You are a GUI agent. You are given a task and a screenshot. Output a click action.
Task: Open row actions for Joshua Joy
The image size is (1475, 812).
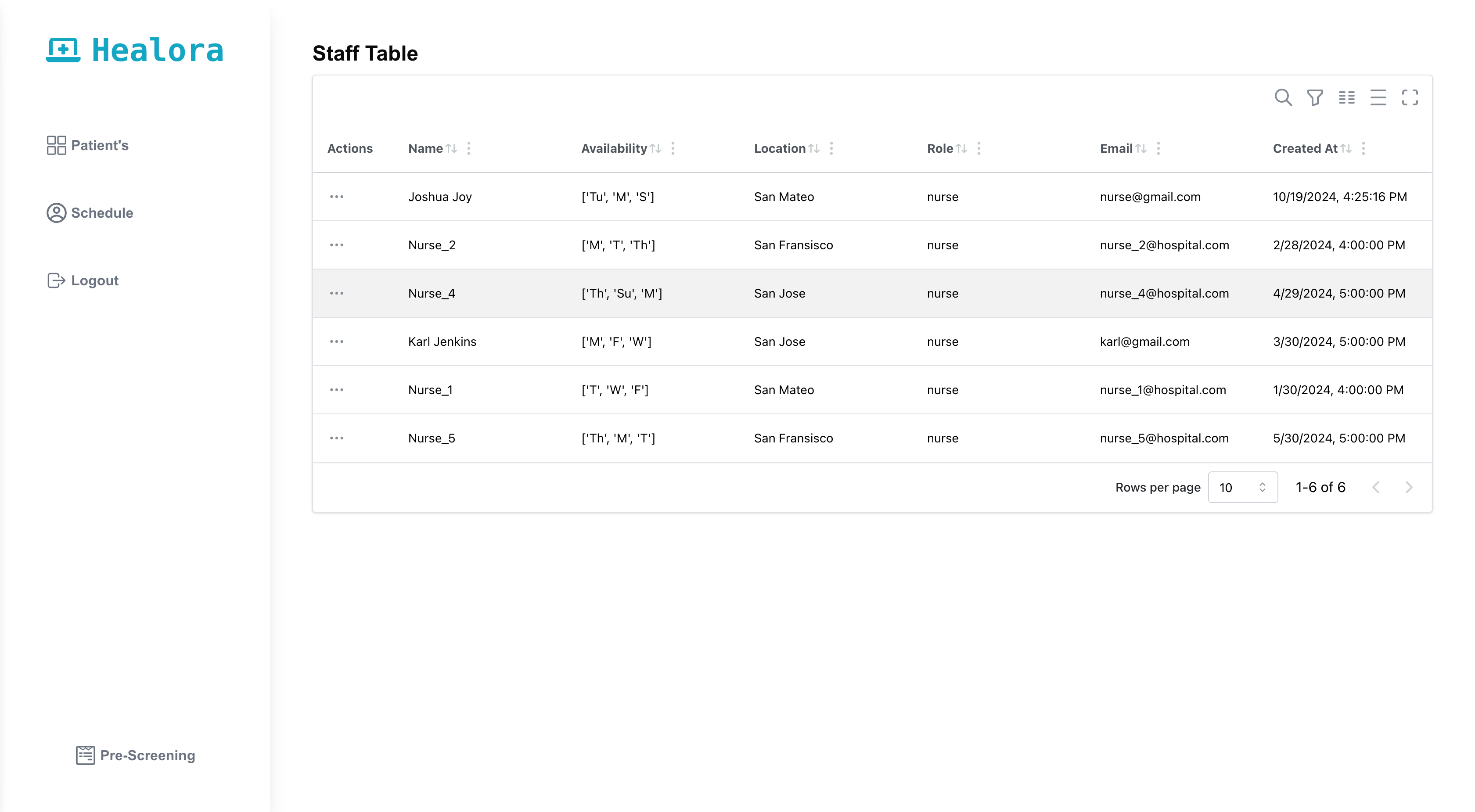click(x=337, y=196)
